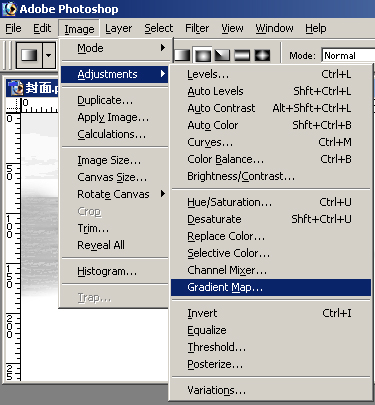Select the angle gradient icon
Image resolution: width=375 pixels, height=405 pixels.
222,55
